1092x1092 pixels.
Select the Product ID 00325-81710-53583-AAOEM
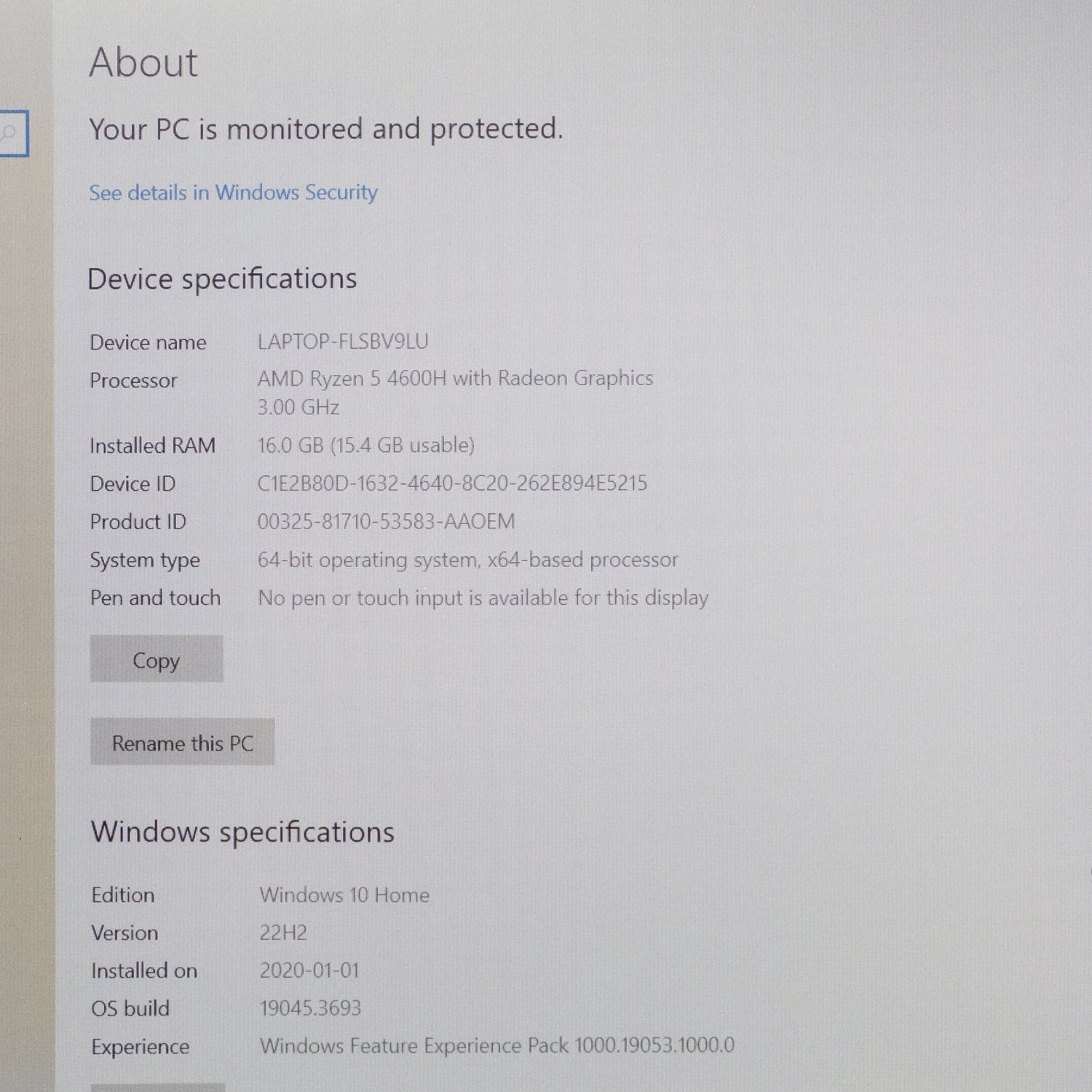386,521
